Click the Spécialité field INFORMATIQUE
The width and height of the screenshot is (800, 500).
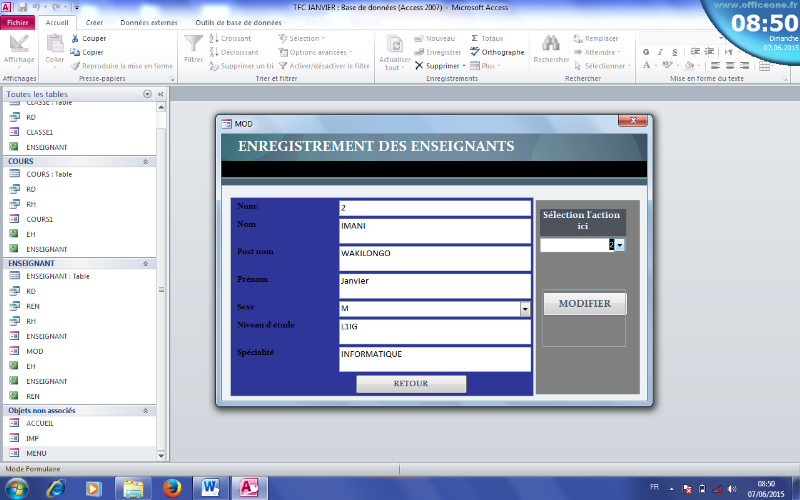point(435,359)
